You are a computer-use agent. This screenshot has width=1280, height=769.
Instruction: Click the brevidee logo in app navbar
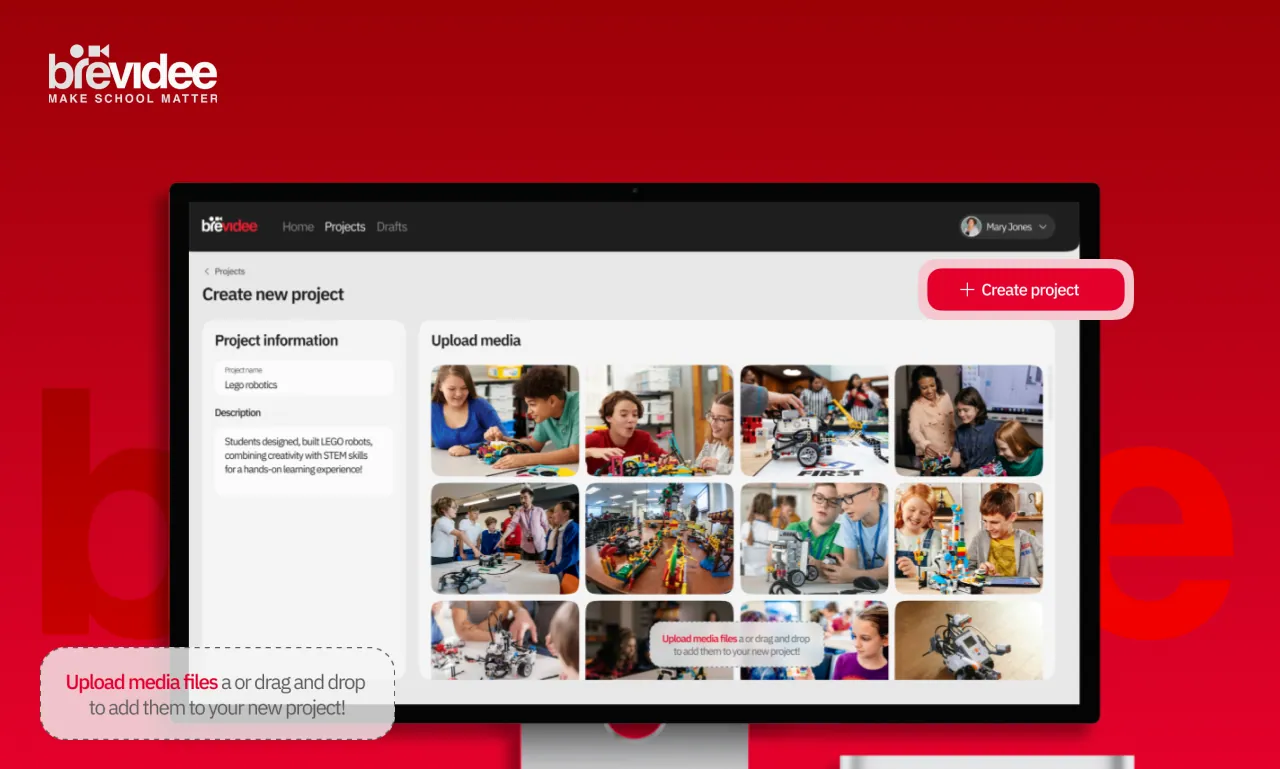(229, 225)
